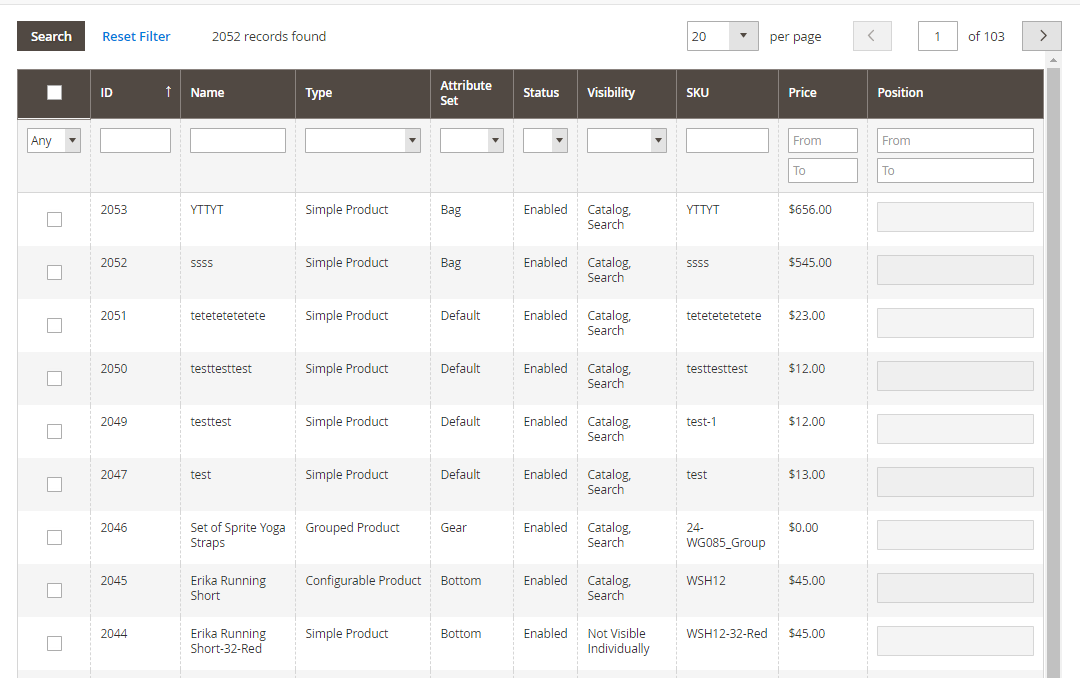Click the Position From field
1080x678 pixels.
point(955,141)
